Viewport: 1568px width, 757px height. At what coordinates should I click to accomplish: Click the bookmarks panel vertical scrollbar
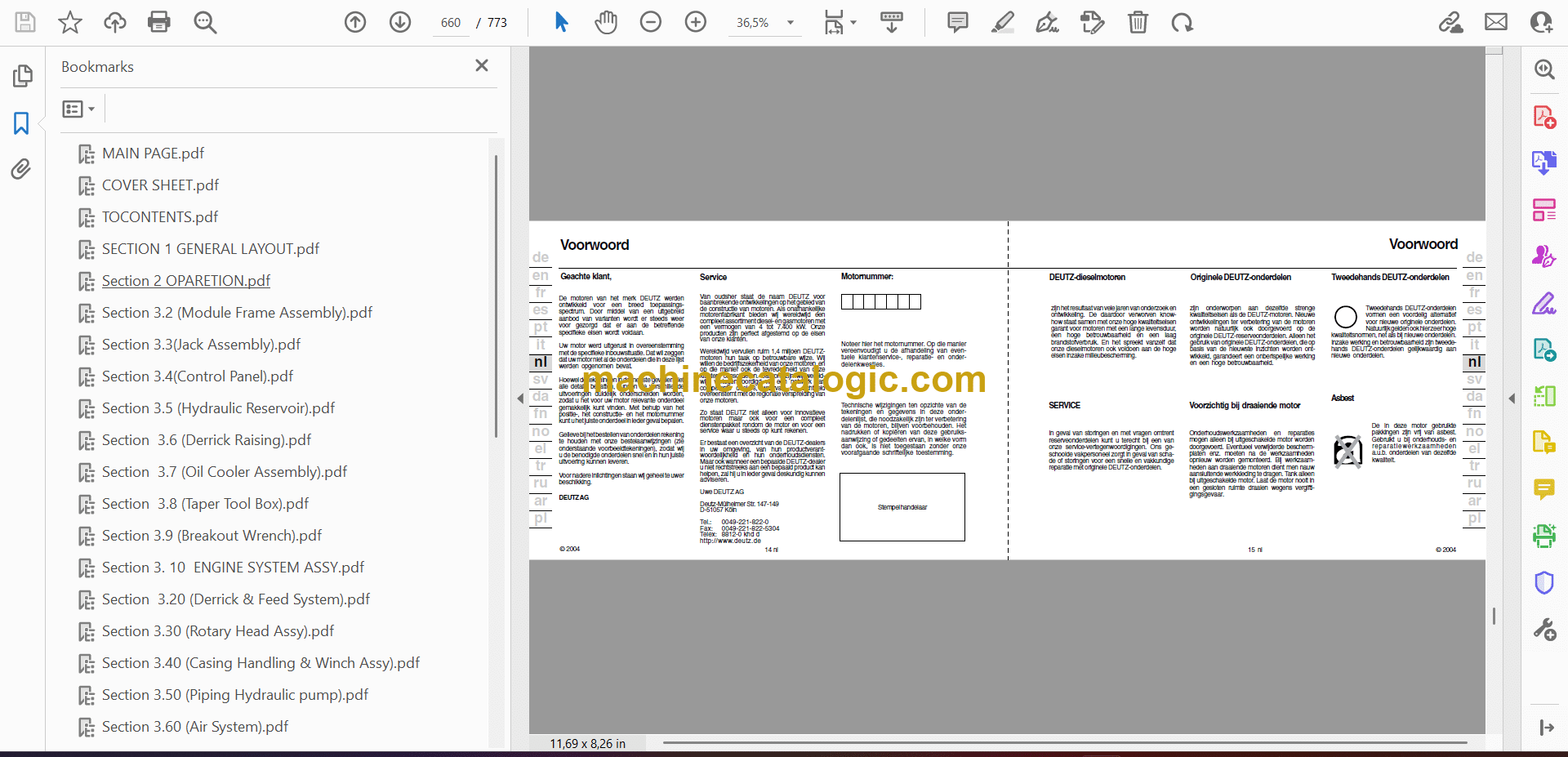(496, 296)
